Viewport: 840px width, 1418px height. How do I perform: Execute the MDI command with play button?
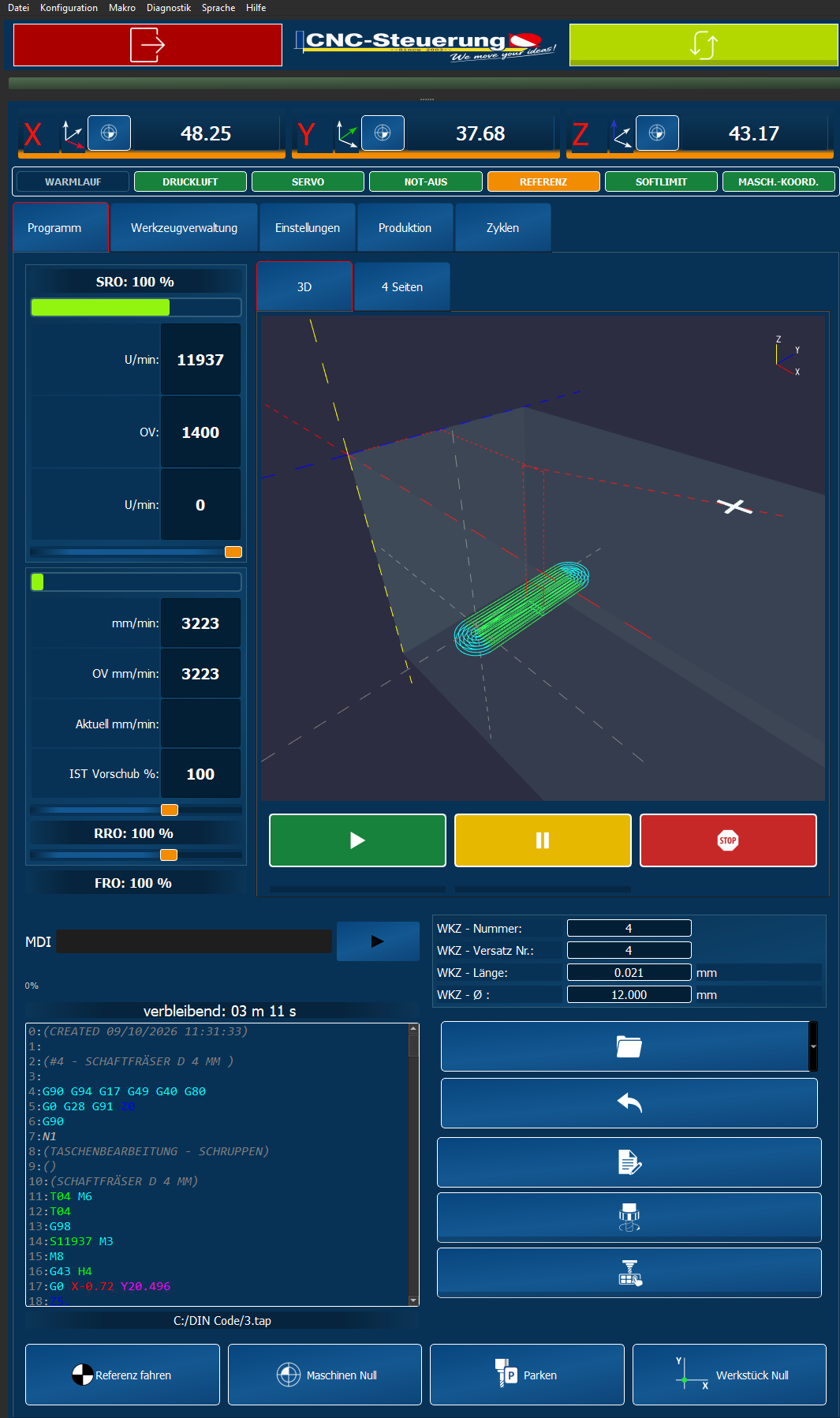coord(378,941)
